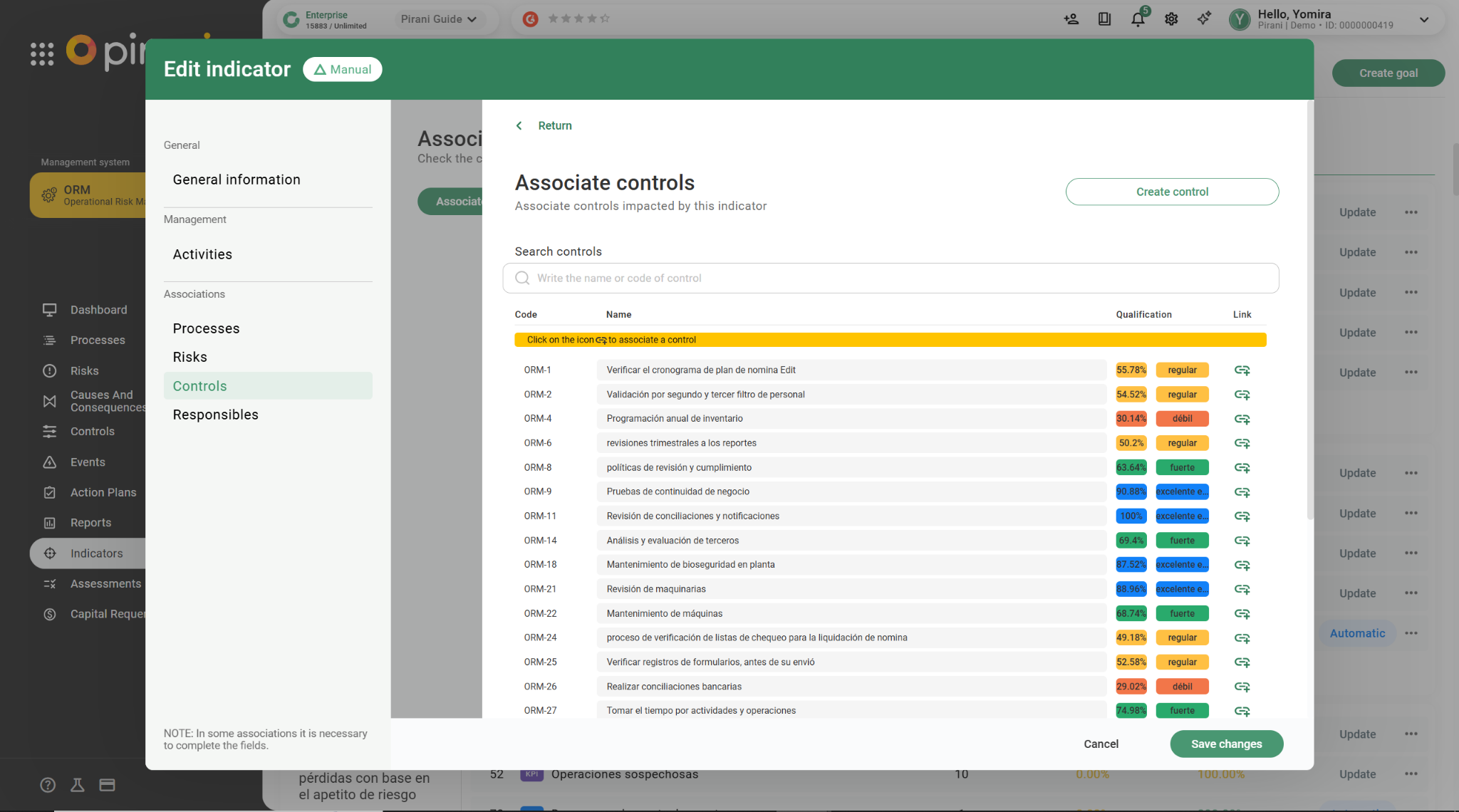Expand the Pirani Guide dropdown

439,19
